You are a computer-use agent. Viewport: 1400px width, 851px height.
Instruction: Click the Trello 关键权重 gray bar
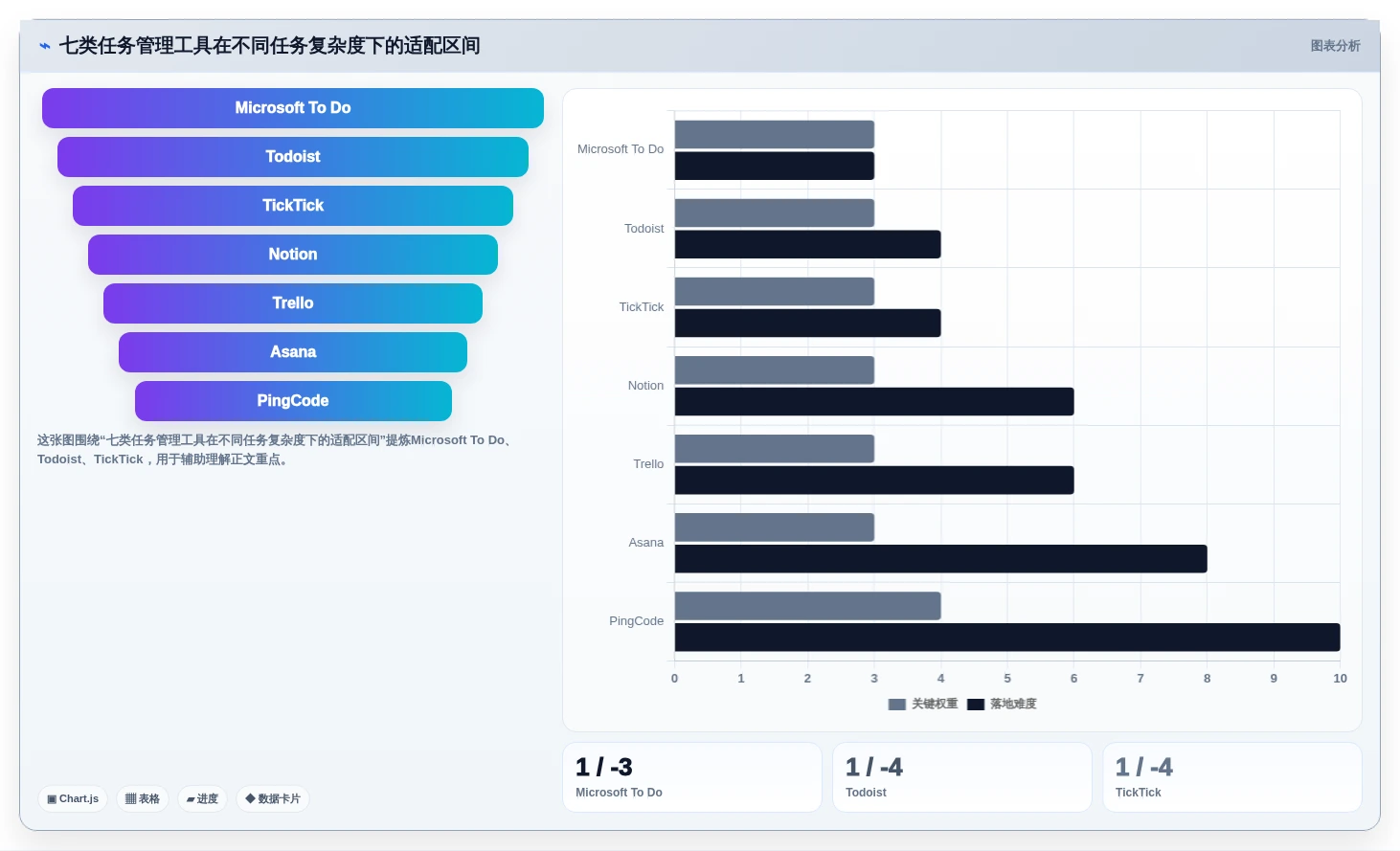coord(775,449)
